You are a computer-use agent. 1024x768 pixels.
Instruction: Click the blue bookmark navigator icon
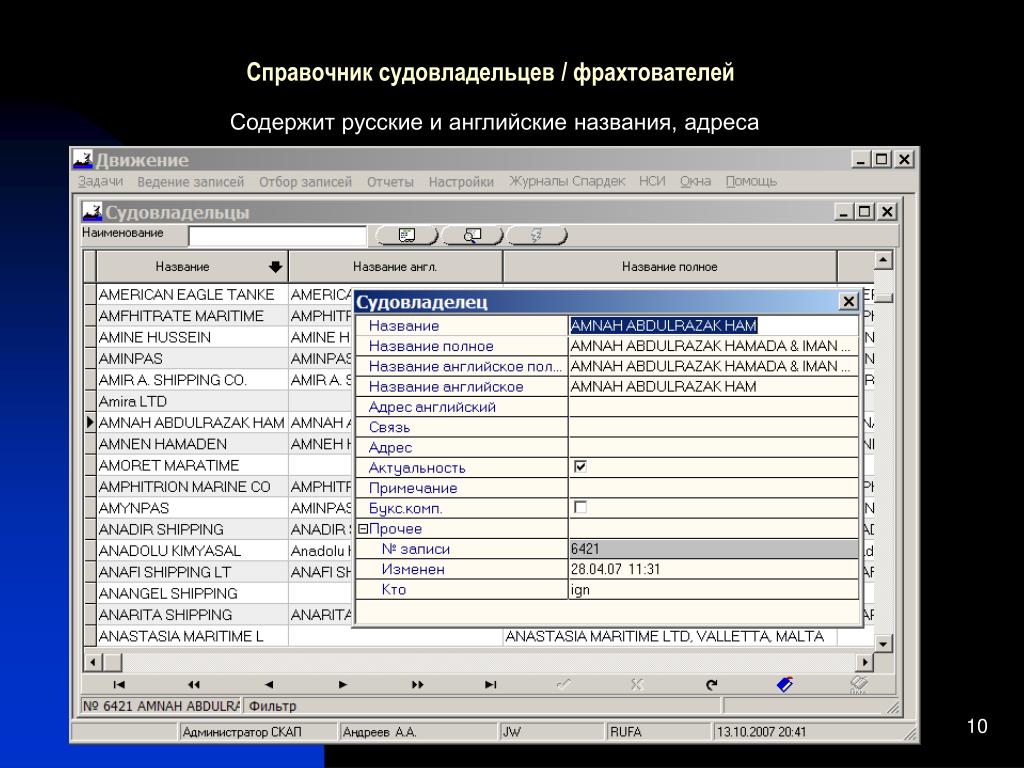pos(785,684)
